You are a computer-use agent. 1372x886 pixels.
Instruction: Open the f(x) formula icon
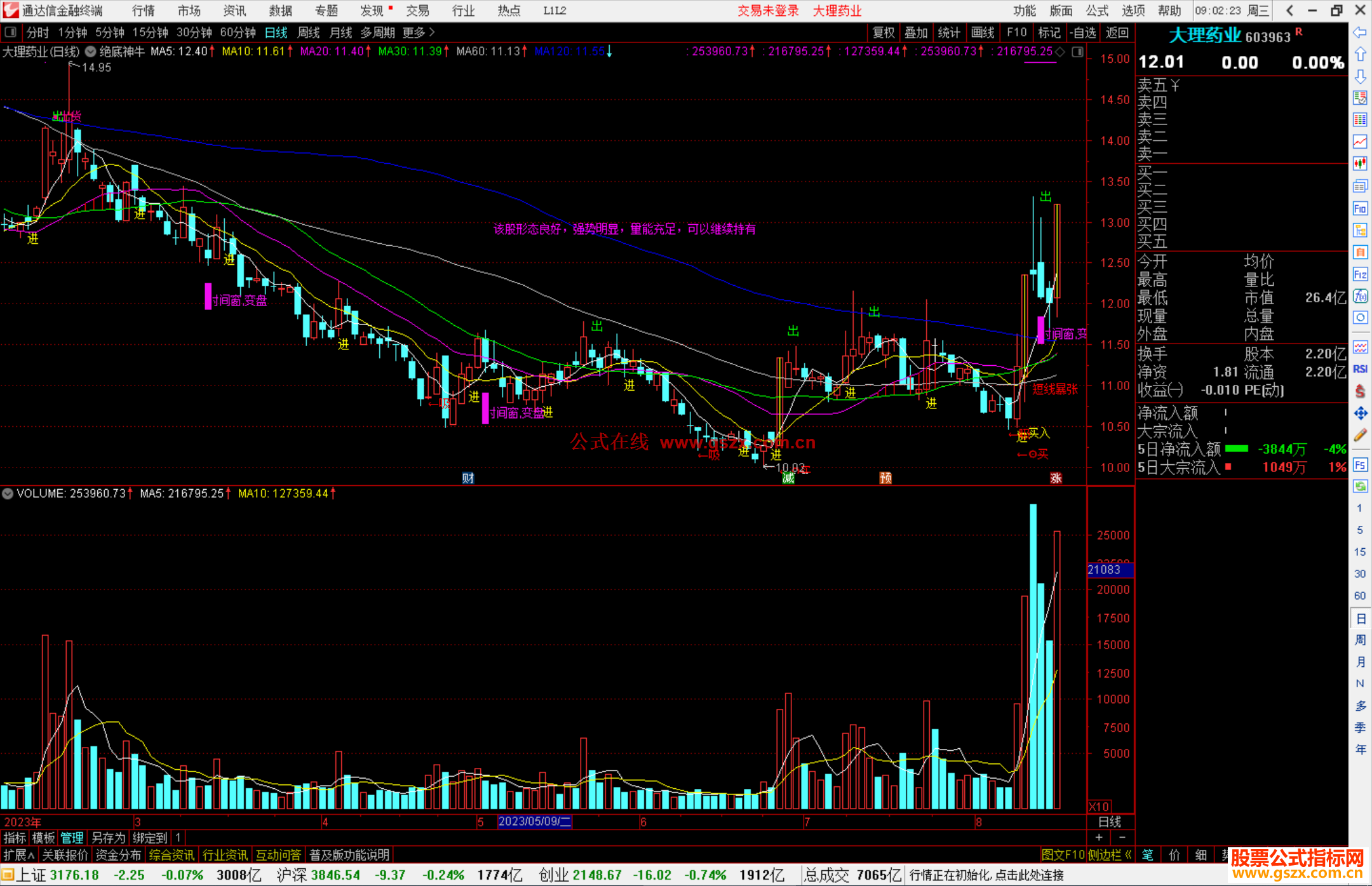coord(1360,296)
